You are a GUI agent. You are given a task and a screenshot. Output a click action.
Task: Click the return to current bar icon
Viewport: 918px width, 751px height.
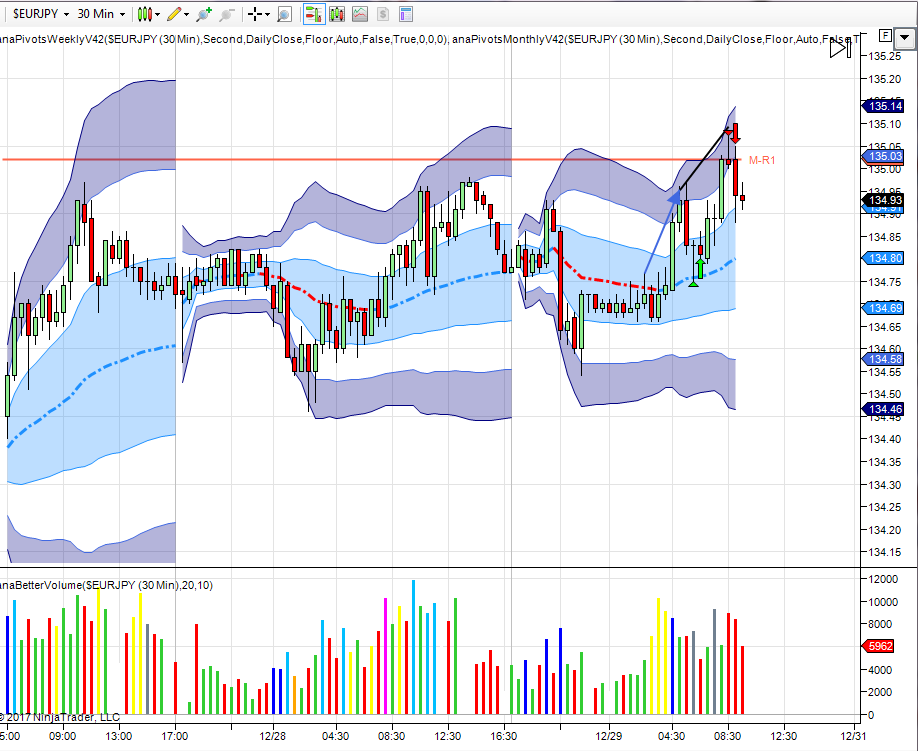pyautogui.click(x=841, y=48)
